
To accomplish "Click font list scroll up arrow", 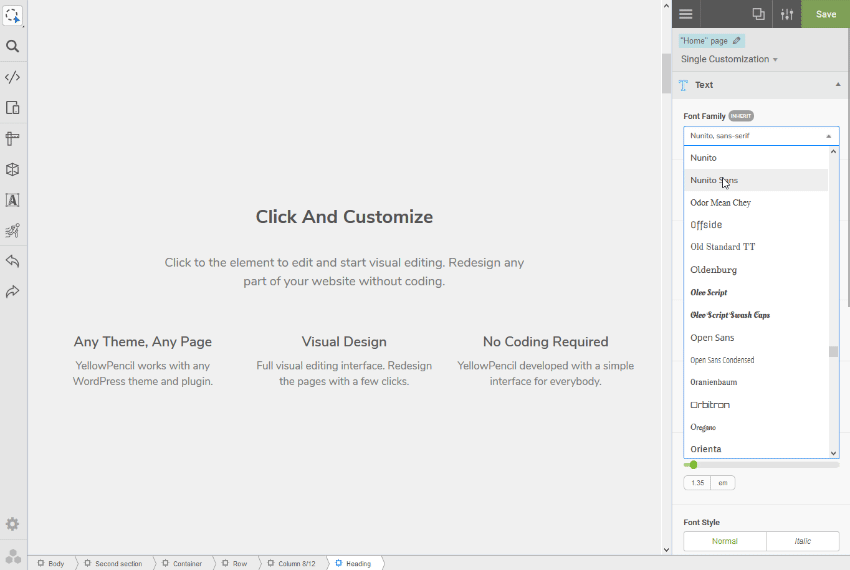I will [834, 152].
